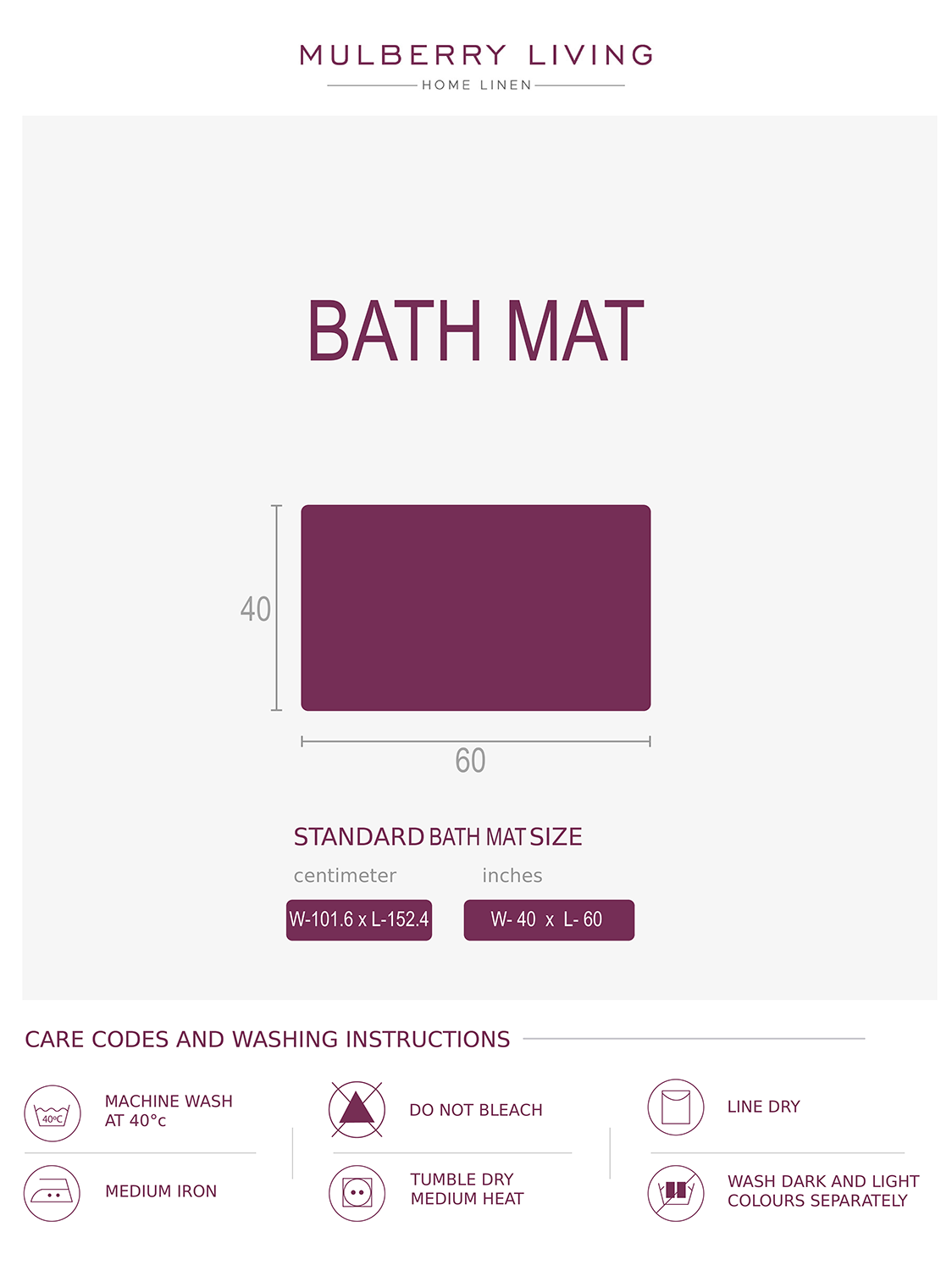Image resolution: width=952 pixels, height=1271 pixels.
Task: Click the Care Codes and Washing Instructions heading
Action: 268,1040
